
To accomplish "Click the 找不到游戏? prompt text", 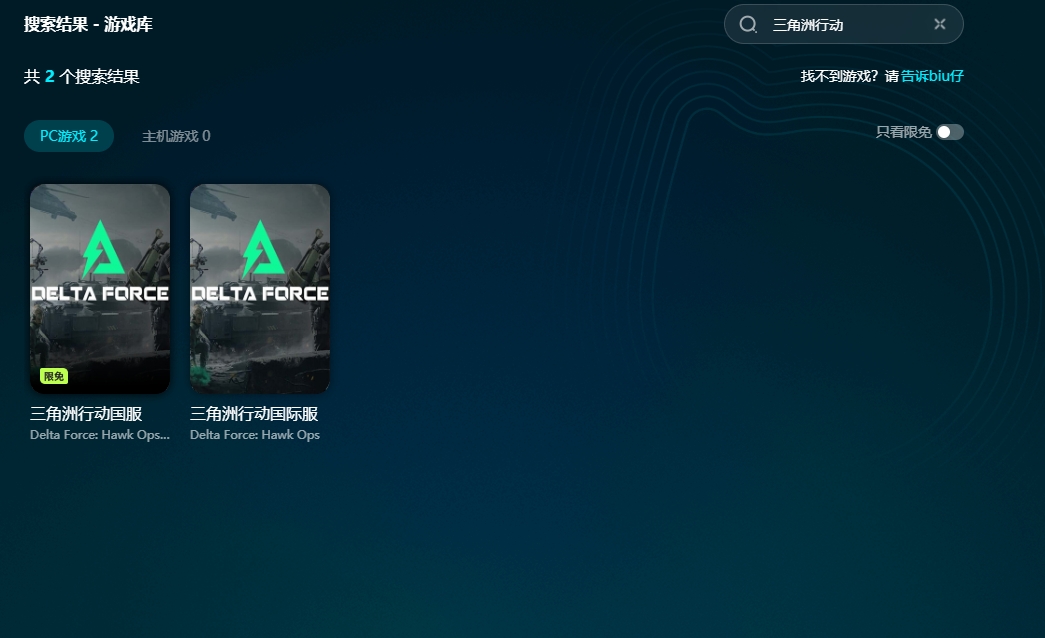I will (840, 76).
